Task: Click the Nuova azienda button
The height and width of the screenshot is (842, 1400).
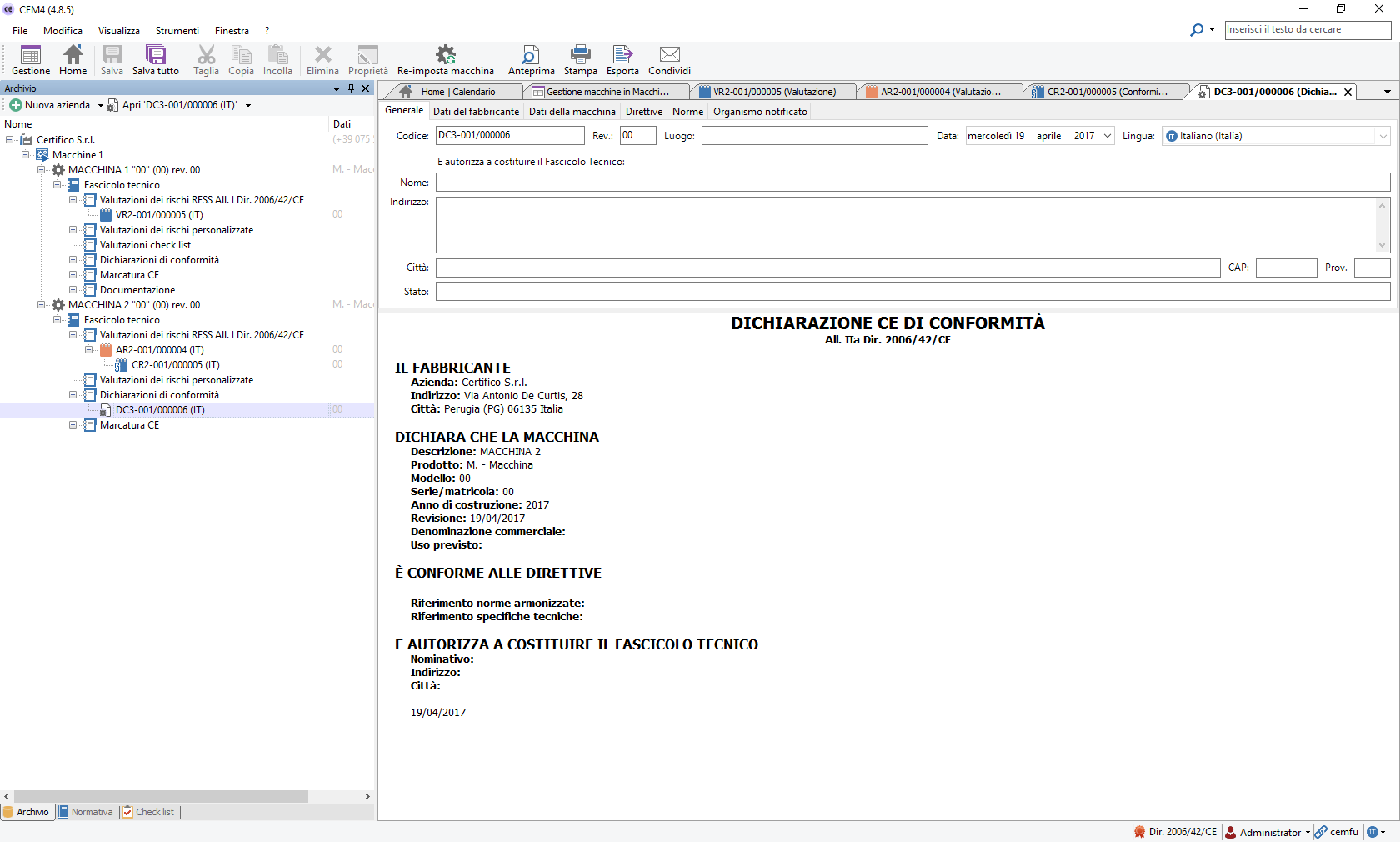Action: (50, 105)
